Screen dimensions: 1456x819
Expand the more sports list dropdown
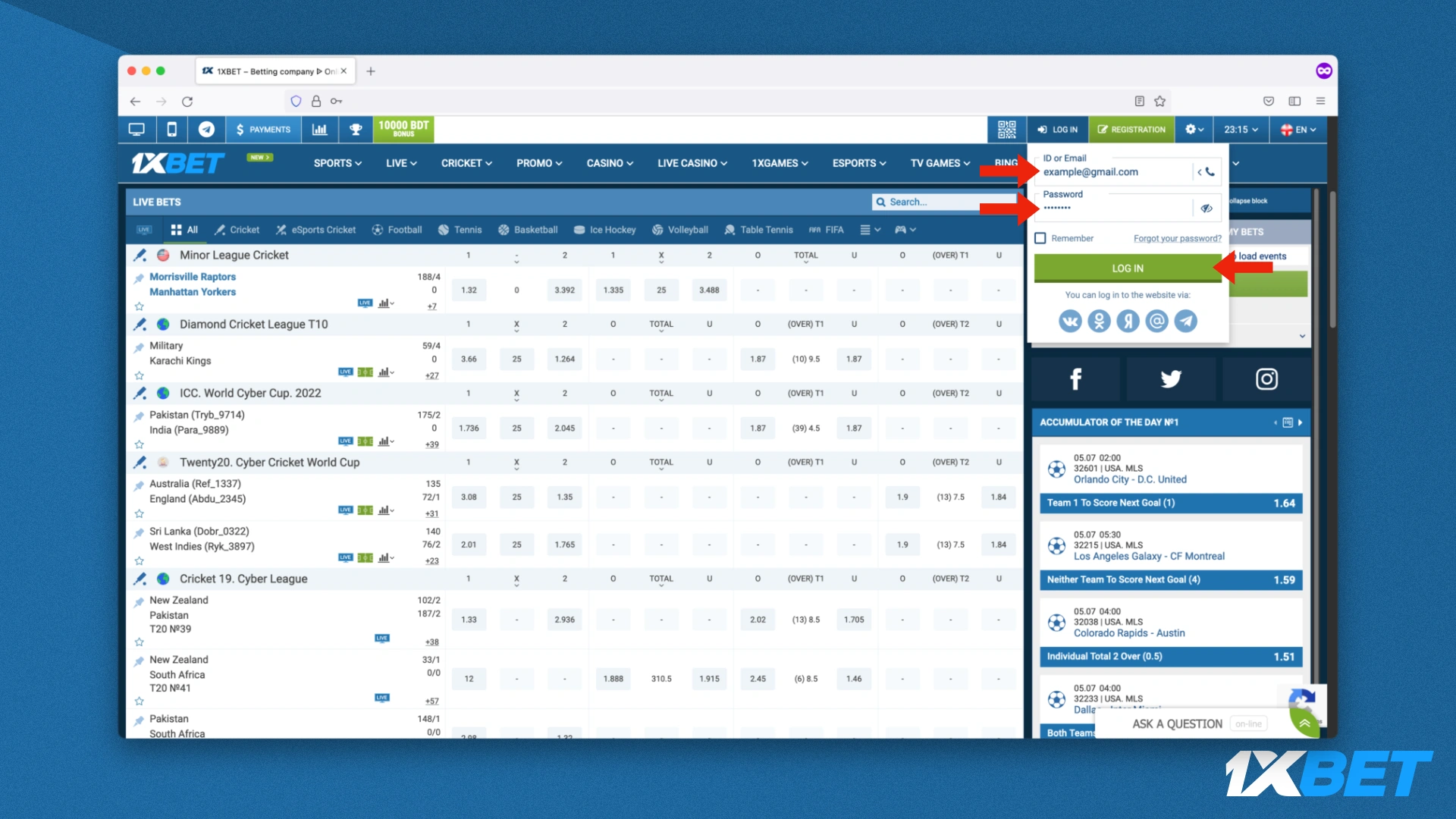click(870, 230)
